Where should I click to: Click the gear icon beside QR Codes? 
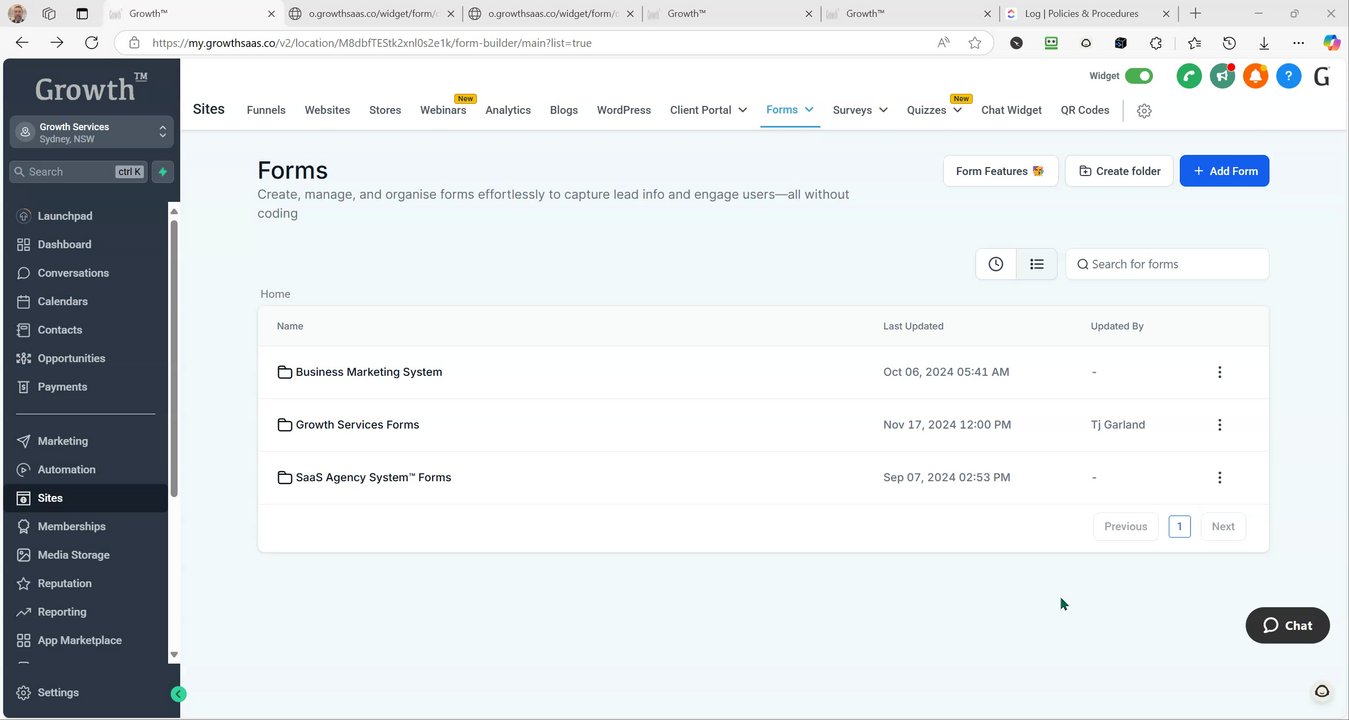(1144, 111)
